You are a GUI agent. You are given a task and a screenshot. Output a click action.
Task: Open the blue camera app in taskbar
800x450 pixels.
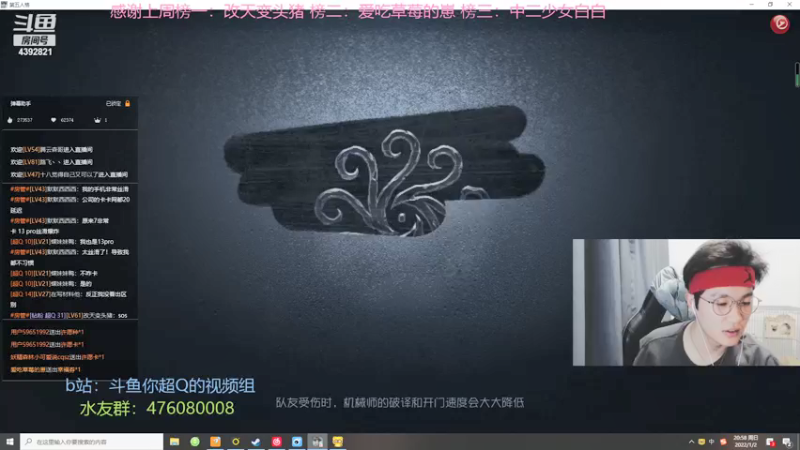click(x=297, y=442)
